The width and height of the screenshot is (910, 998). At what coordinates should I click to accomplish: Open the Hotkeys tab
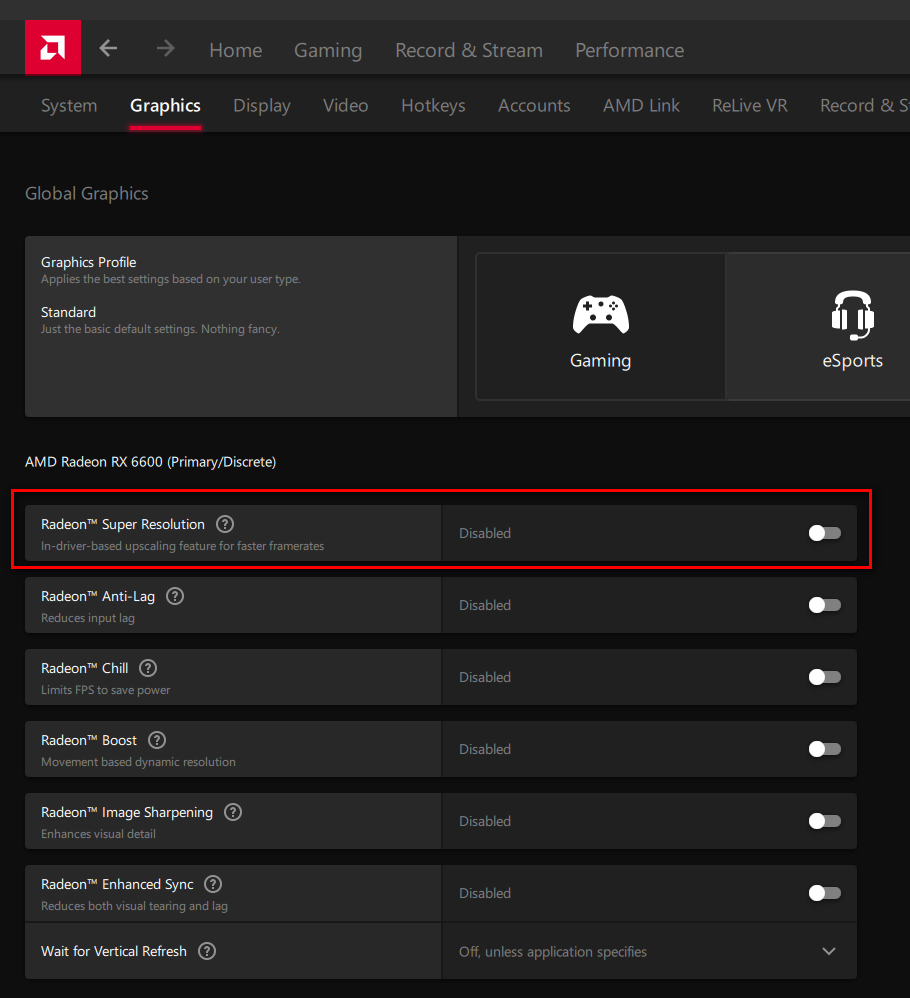pos(433,106)
